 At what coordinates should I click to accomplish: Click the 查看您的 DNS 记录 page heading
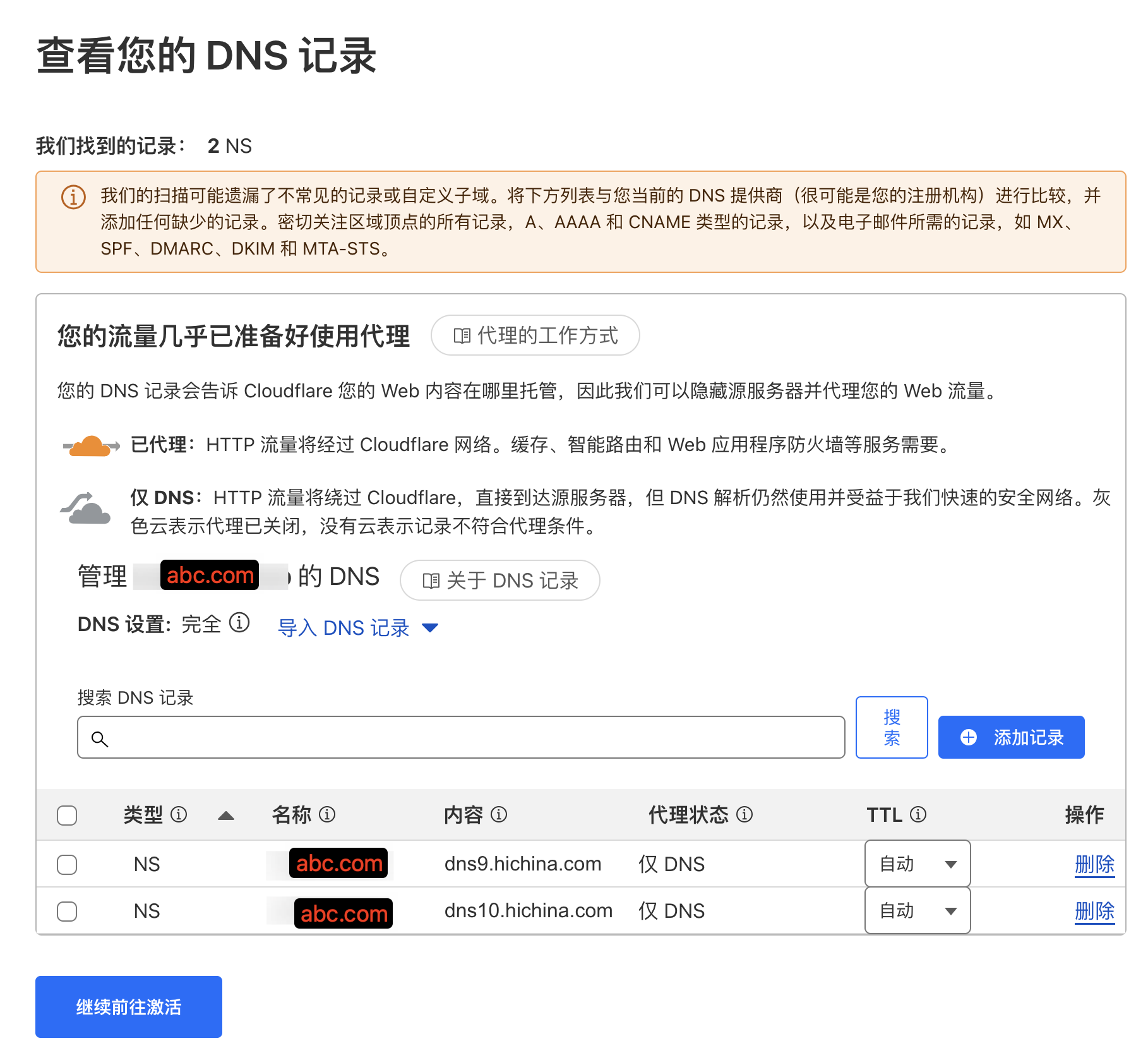[x=206, y=56]
